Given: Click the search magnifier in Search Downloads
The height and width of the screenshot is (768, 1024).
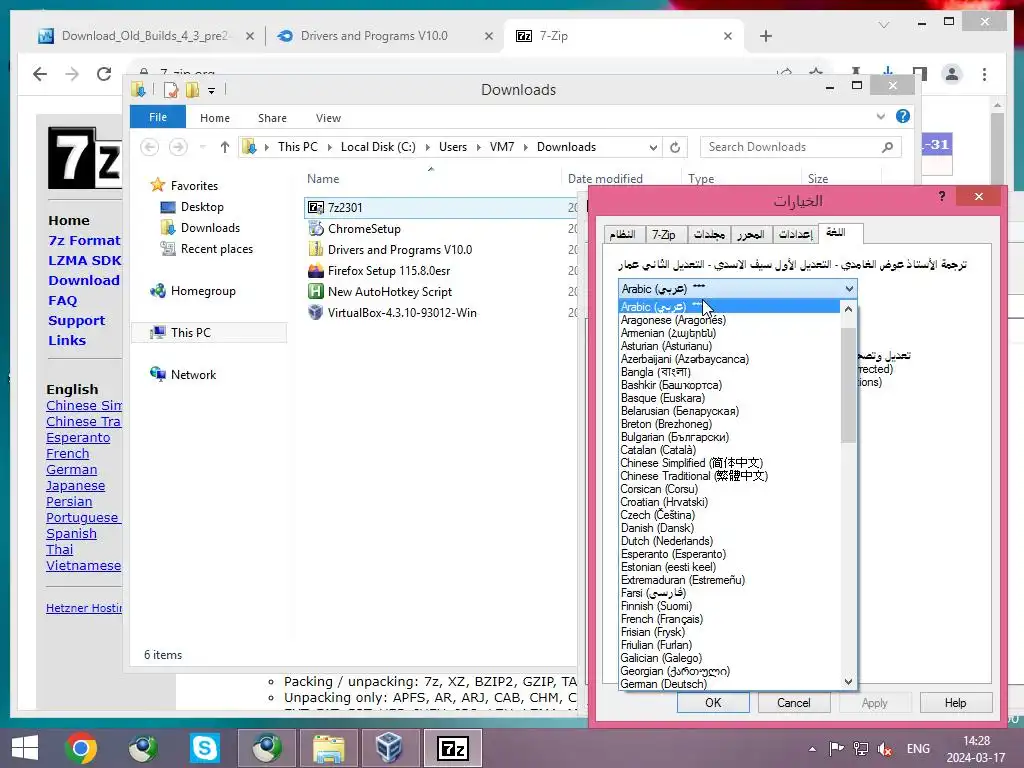Looking at the screenshot, I should (887, 147).
